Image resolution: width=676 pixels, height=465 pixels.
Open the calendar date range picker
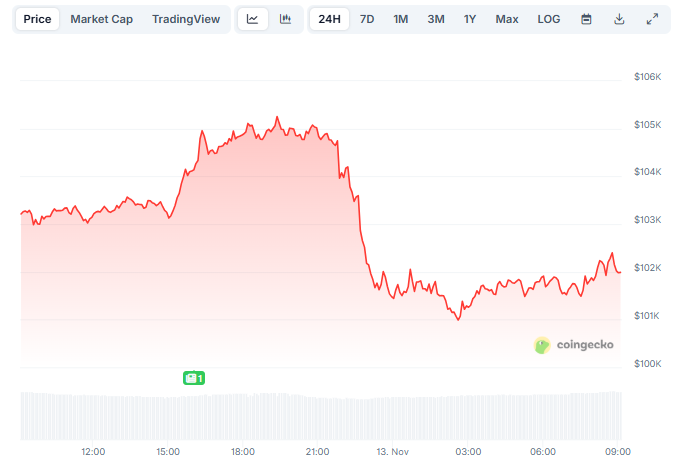586,19
